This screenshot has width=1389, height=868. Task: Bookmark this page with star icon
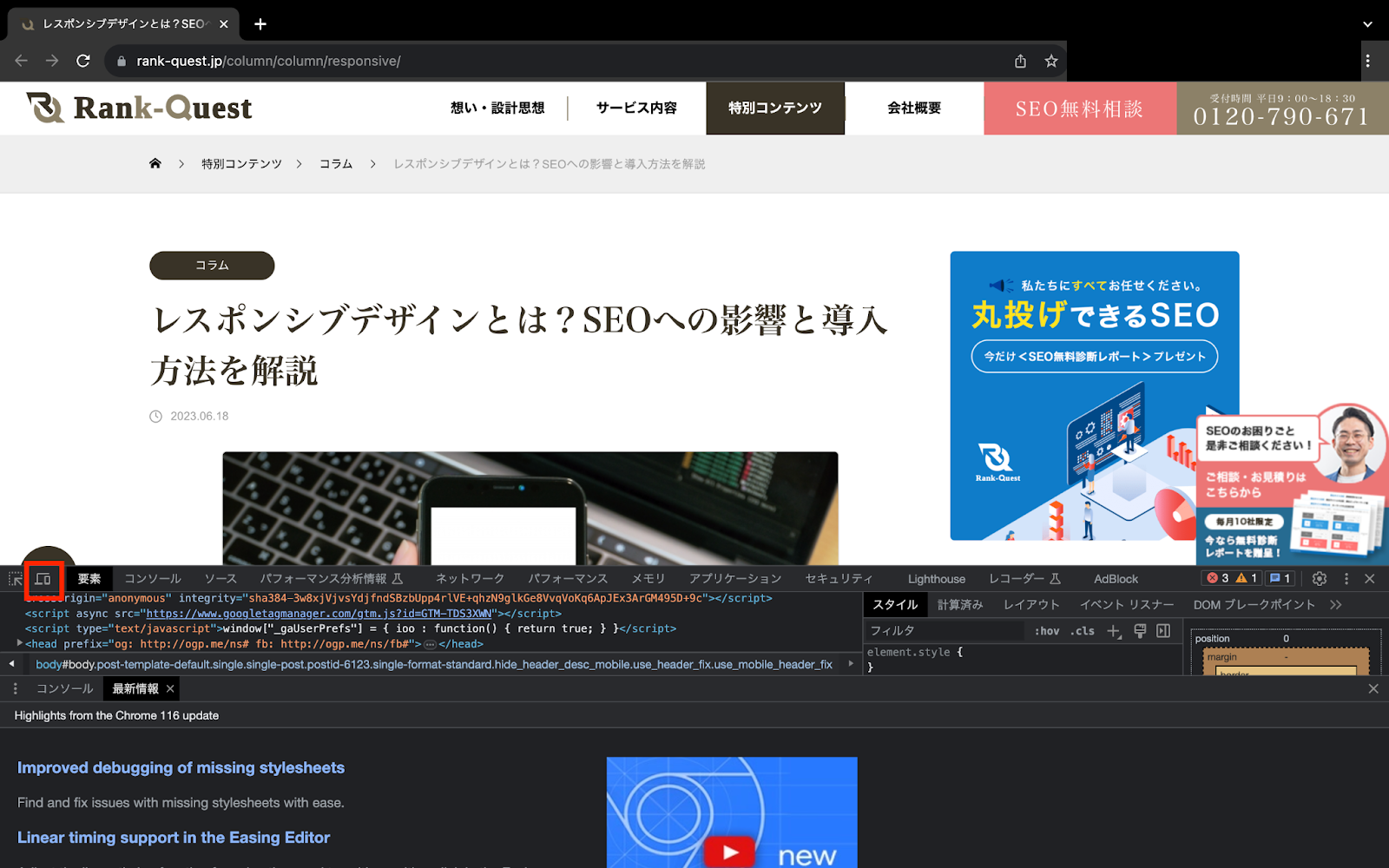click(x=1051, y=61)
